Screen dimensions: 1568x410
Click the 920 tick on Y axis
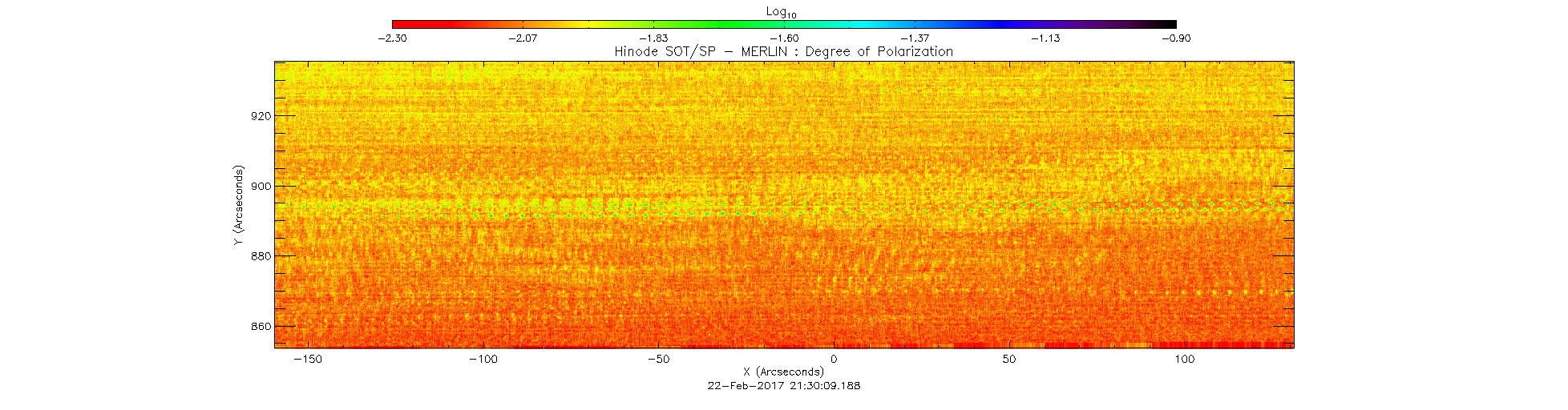point(261,116)
